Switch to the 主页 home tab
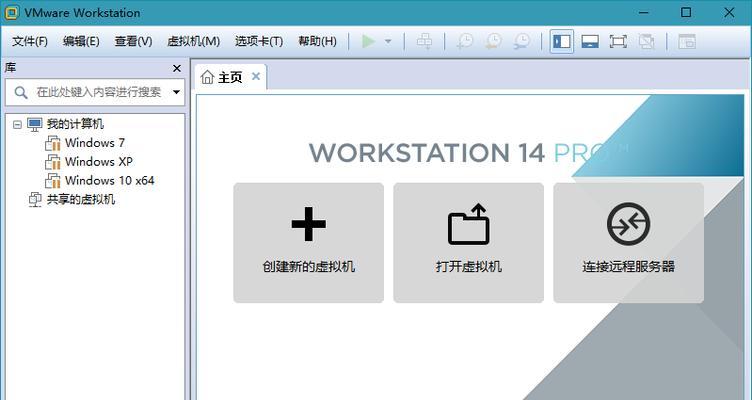Screen dimensions: 752x400 (x=230, y=77)
